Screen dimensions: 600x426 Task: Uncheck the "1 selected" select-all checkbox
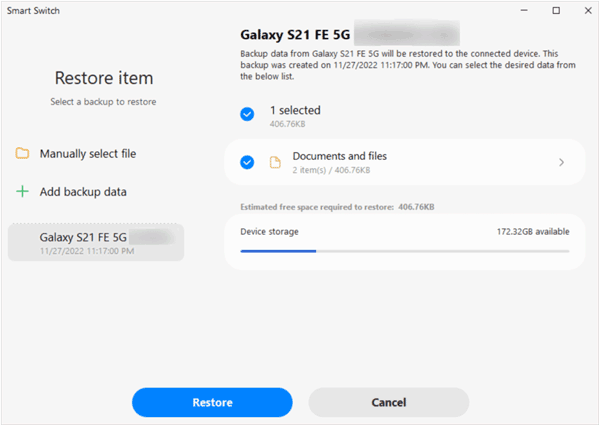click(247, 114)
